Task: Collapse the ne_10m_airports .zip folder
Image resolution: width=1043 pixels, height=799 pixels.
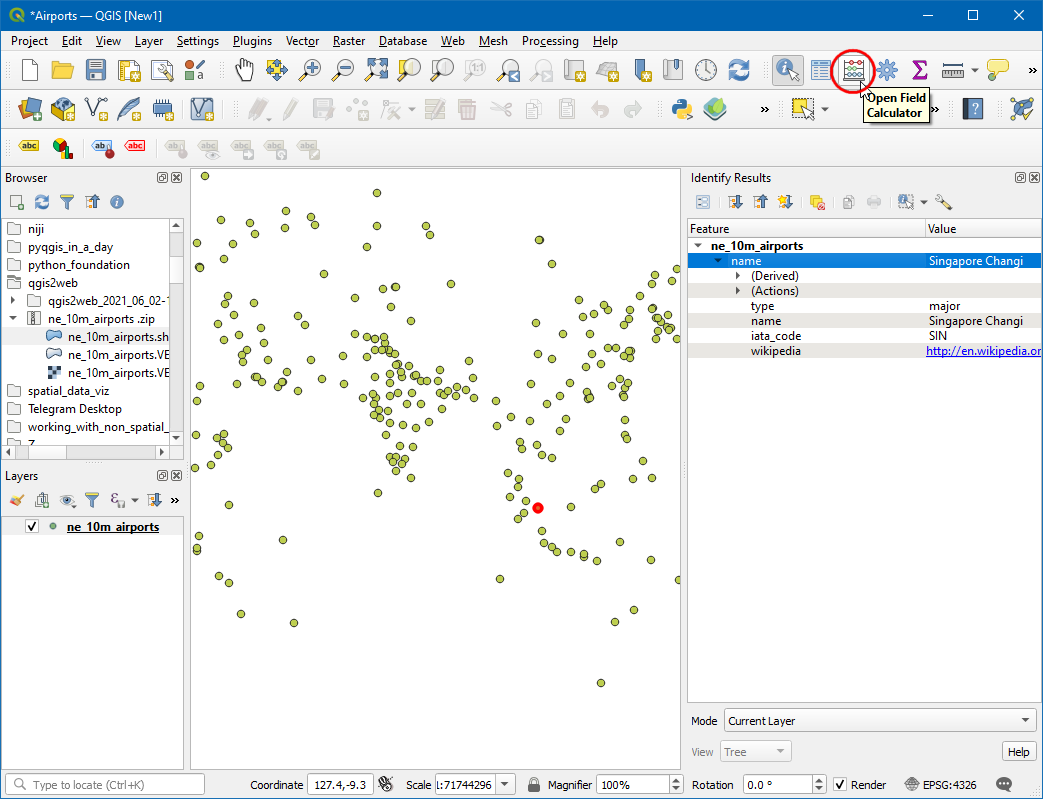Action: coord(13,319)
